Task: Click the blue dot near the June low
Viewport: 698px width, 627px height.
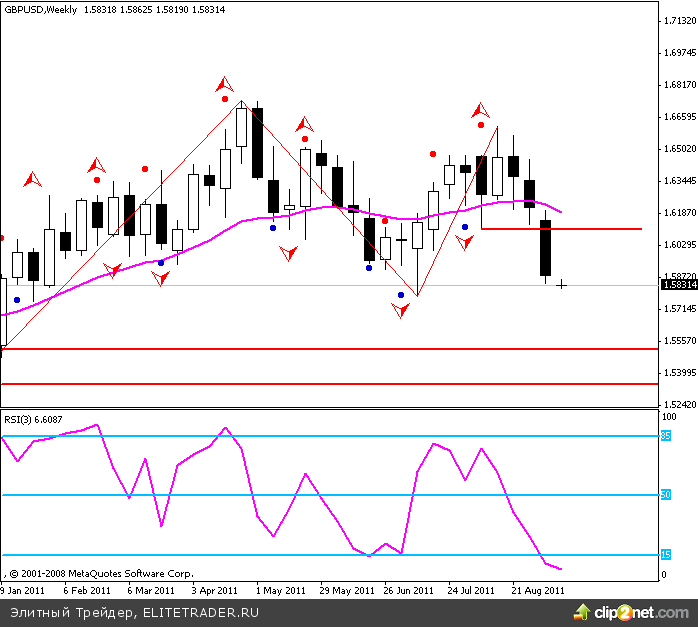Action: point(401,295)
